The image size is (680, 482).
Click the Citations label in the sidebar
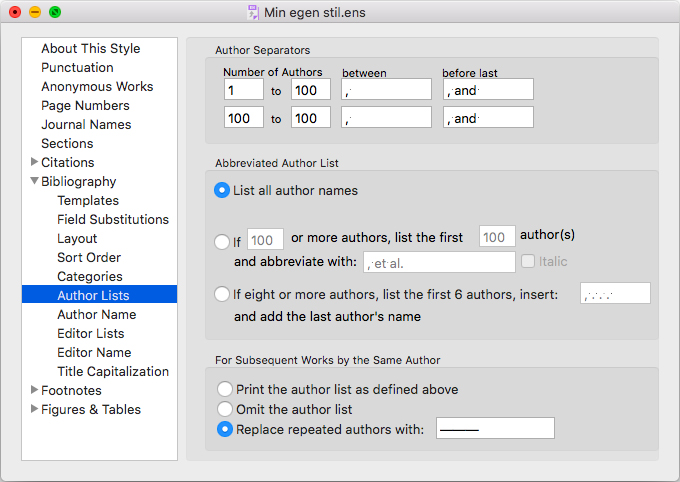tap(68, 162)
